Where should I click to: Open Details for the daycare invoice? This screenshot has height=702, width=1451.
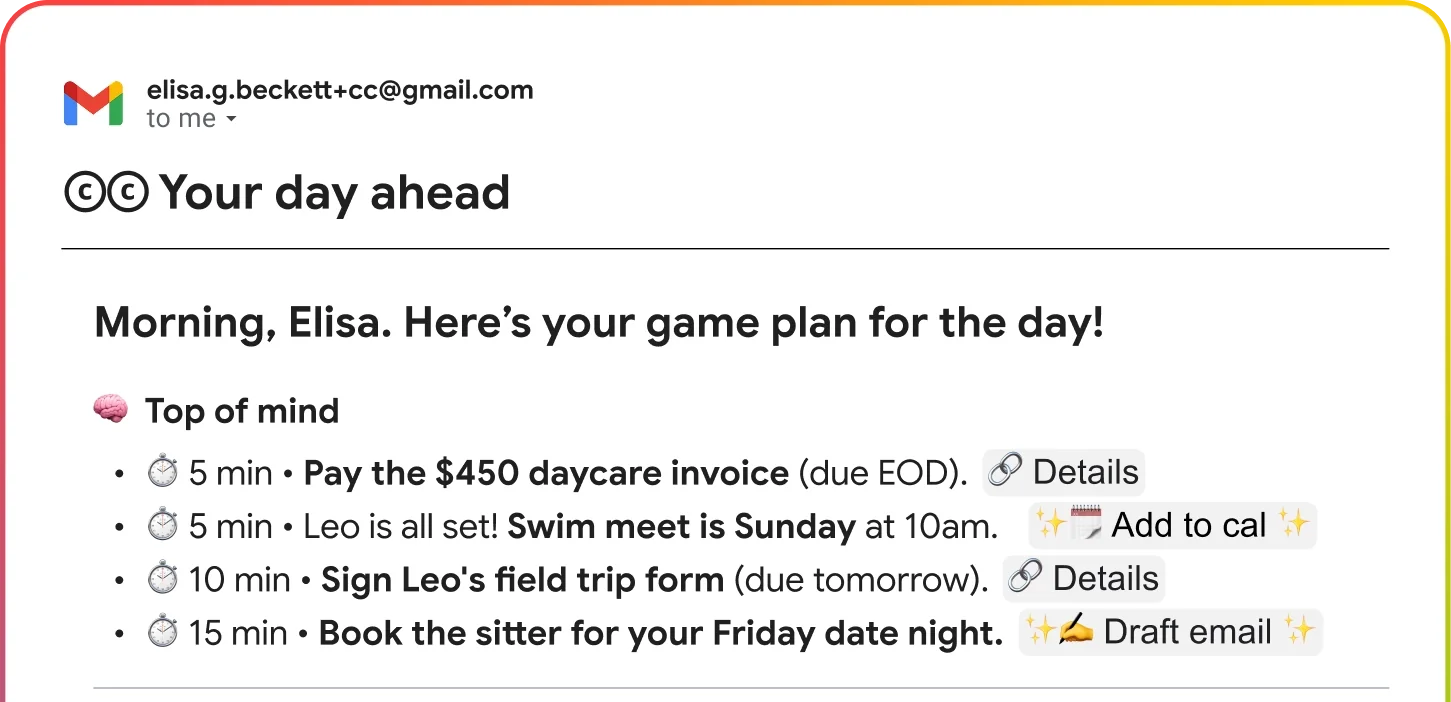[x=1064, y=472]
